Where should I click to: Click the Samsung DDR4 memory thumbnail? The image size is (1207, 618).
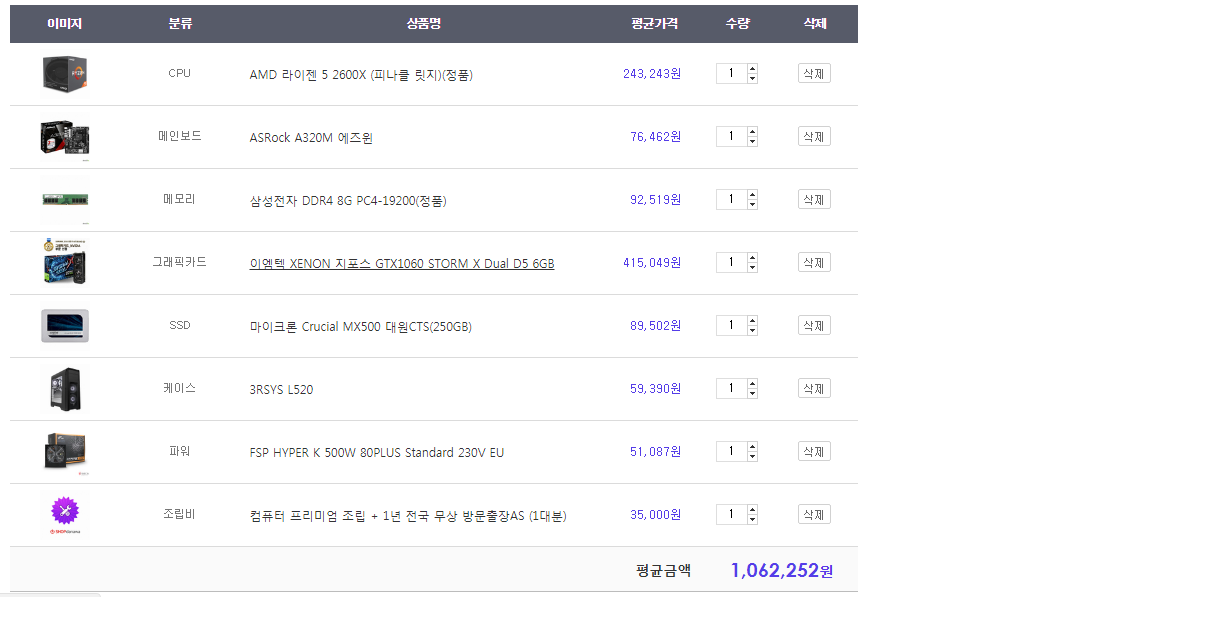(x=65, y=200)
